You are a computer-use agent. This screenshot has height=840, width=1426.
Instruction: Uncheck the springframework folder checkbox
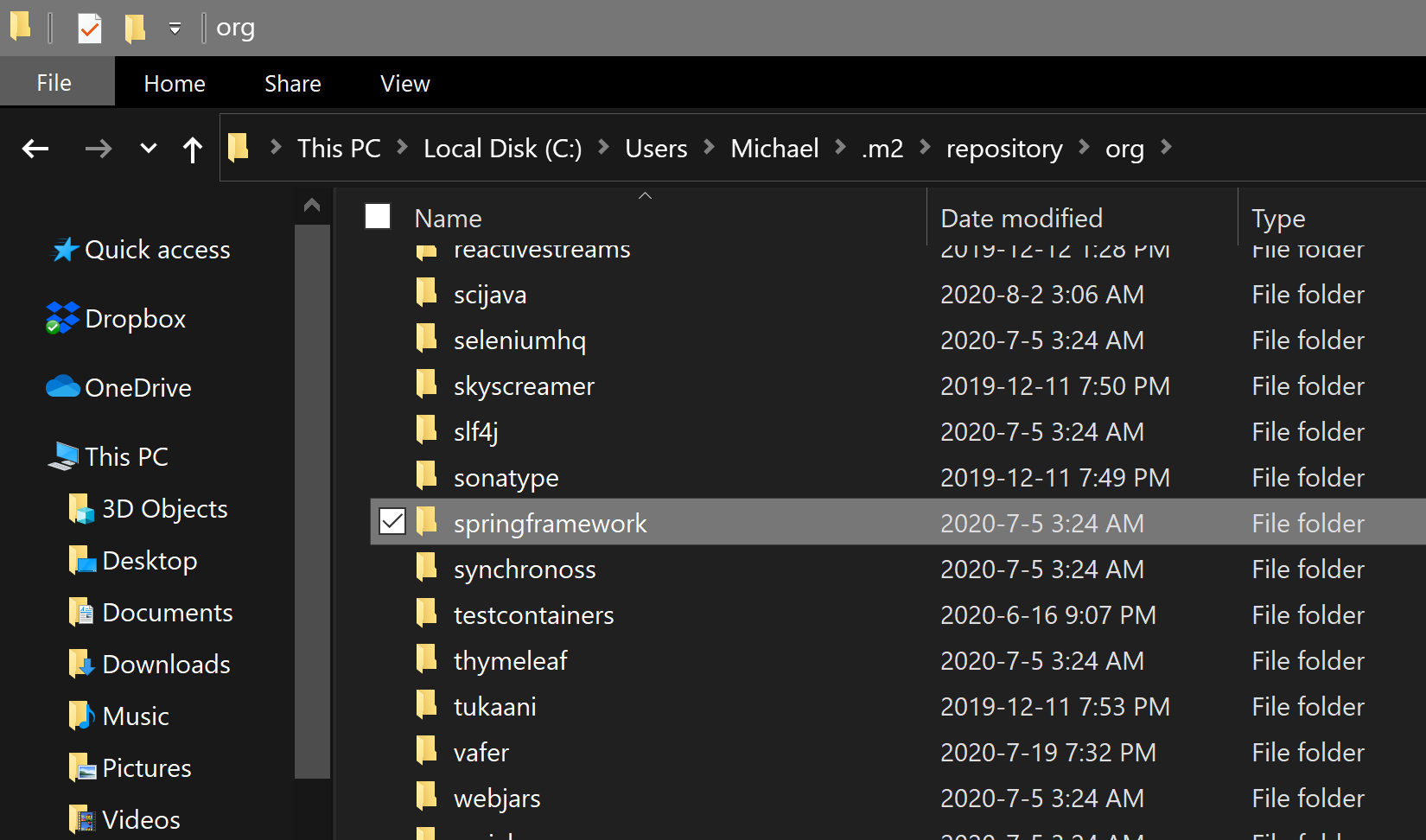click(x=392, y=521)
